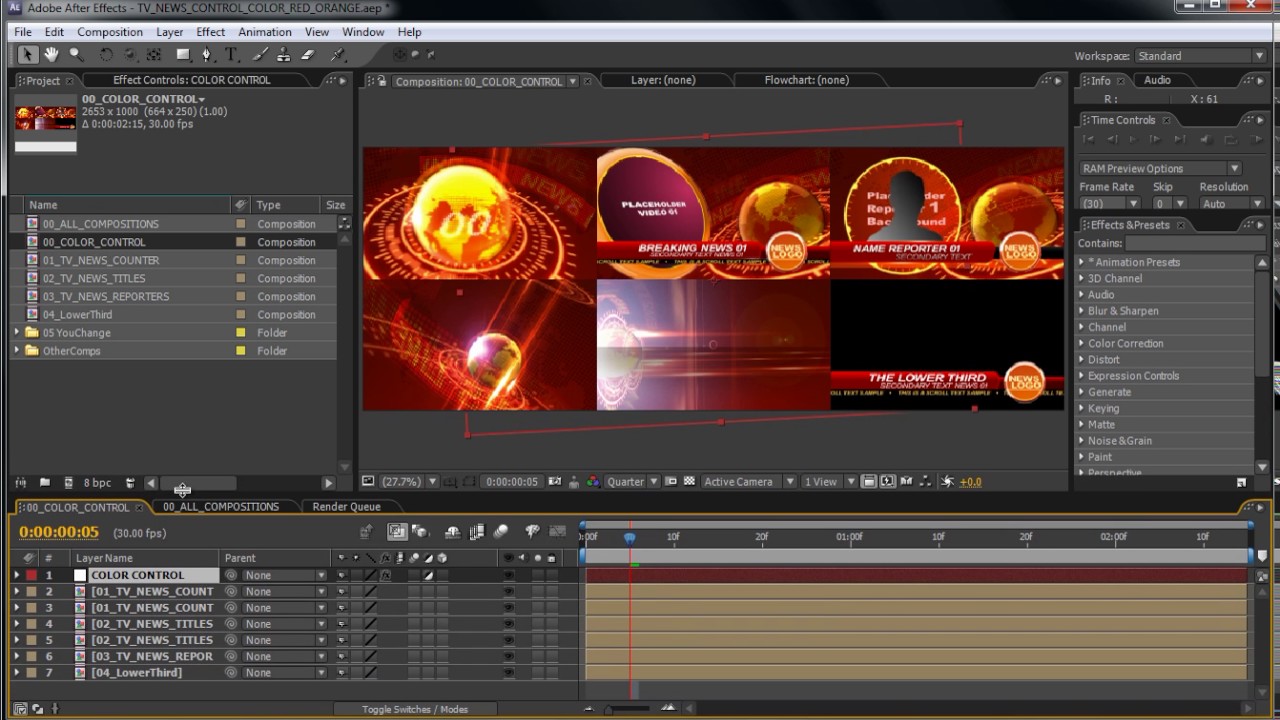
Task: Enable the motion blur timeline switch
Action: (501, 532)
